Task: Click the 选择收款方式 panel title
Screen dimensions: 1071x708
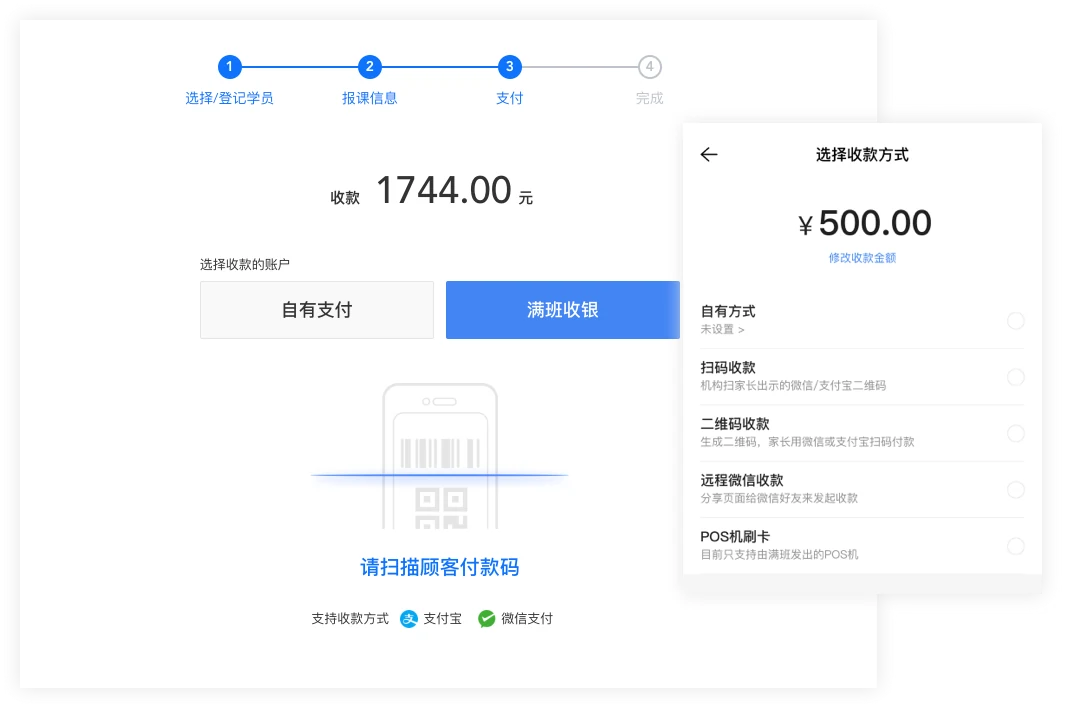Action: tap(862, 155)
